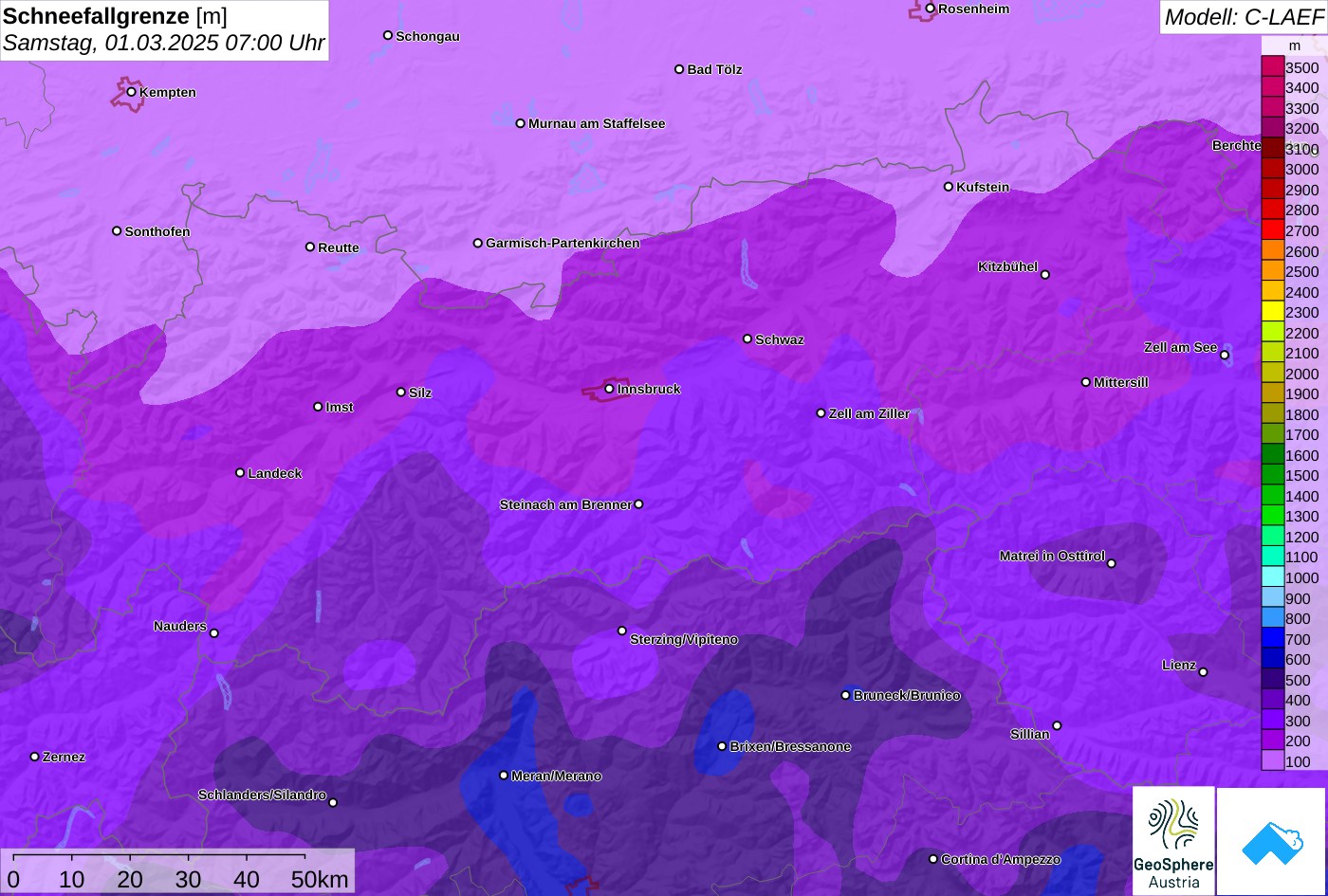Click the 1200 legend value text
Image resolution: width=1328 pixels, height=896 pixels.
pos(1302,537)
